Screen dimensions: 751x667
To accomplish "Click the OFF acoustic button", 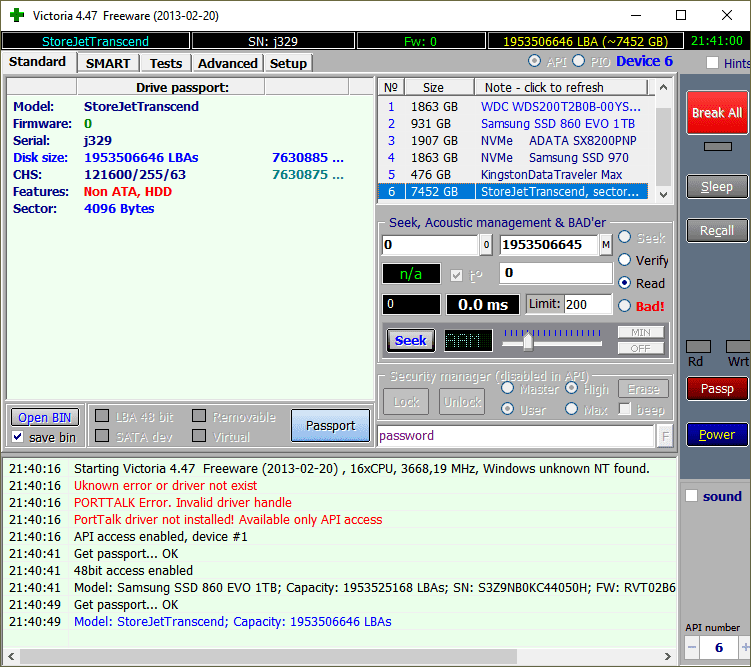I will pyautogui.click(x=641, y=348).
